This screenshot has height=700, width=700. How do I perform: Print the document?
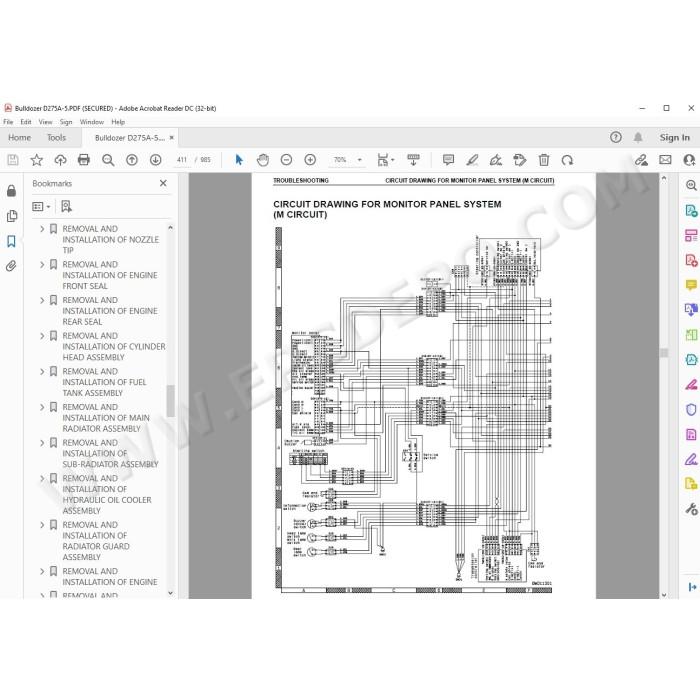coord(84,160)
